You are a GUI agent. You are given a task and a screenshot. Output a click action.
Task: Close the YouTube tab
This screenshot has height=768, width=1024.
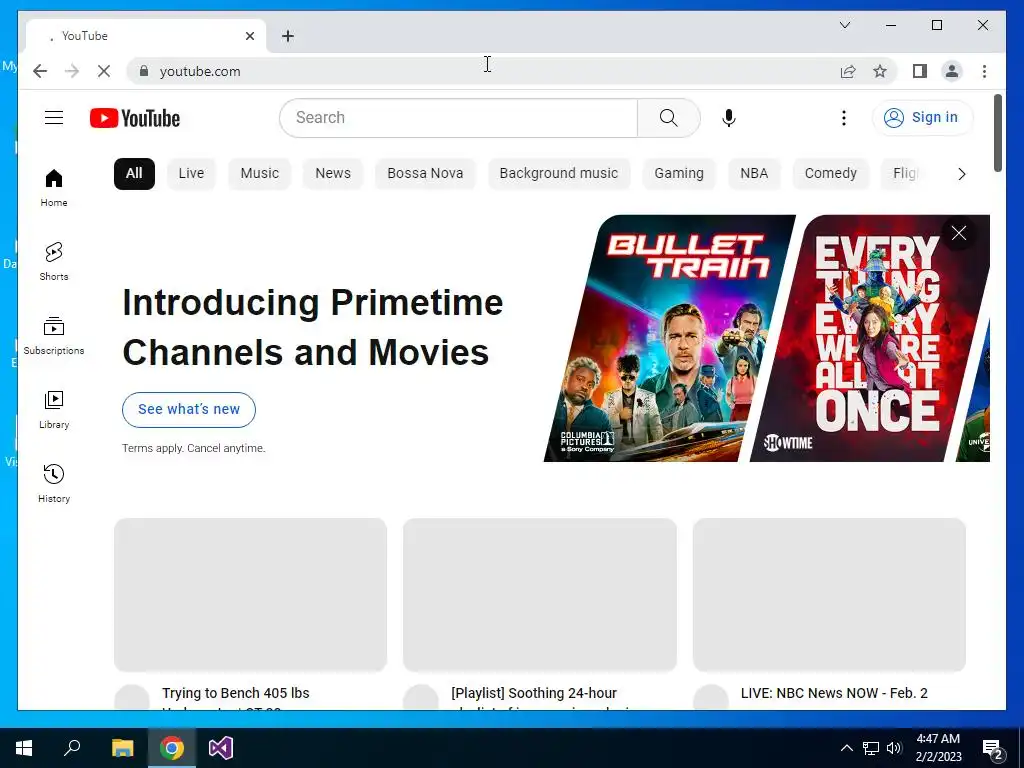(x=249, y=36)
